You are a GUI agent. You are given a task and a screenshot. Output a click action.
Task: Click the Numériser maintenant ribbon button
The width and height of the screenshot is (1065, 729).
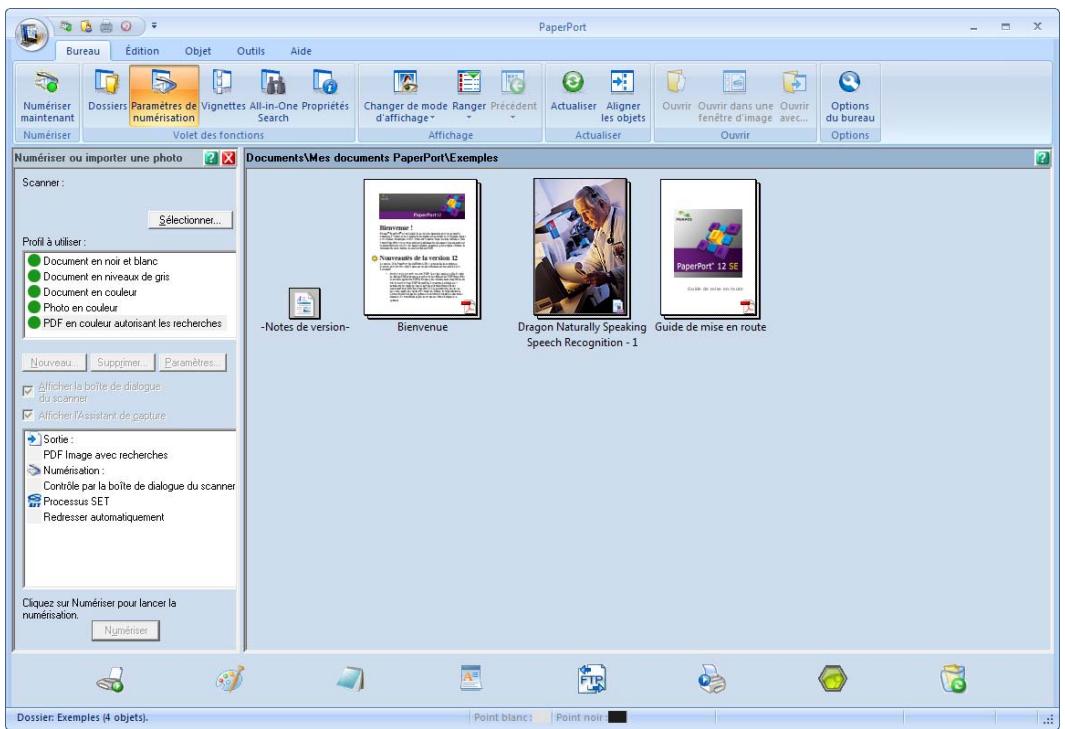click(x=47, y=96)
